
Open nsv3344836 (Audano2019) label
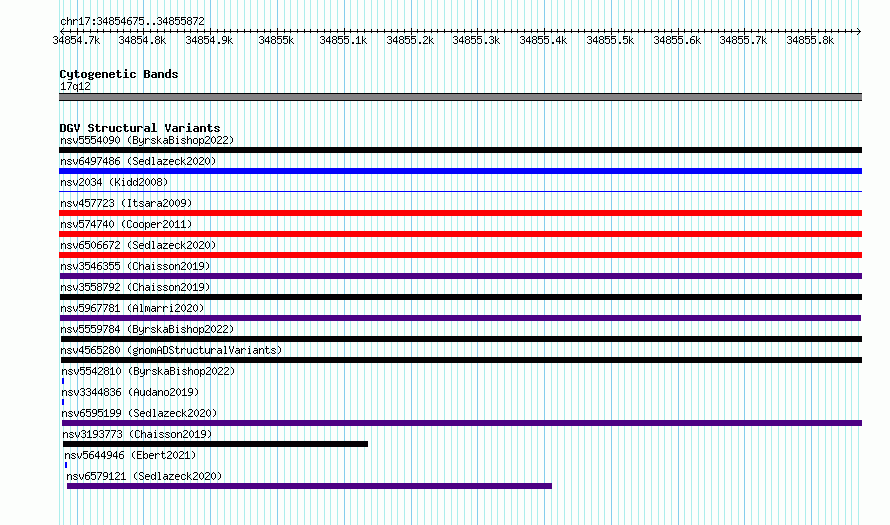[131, 392]
